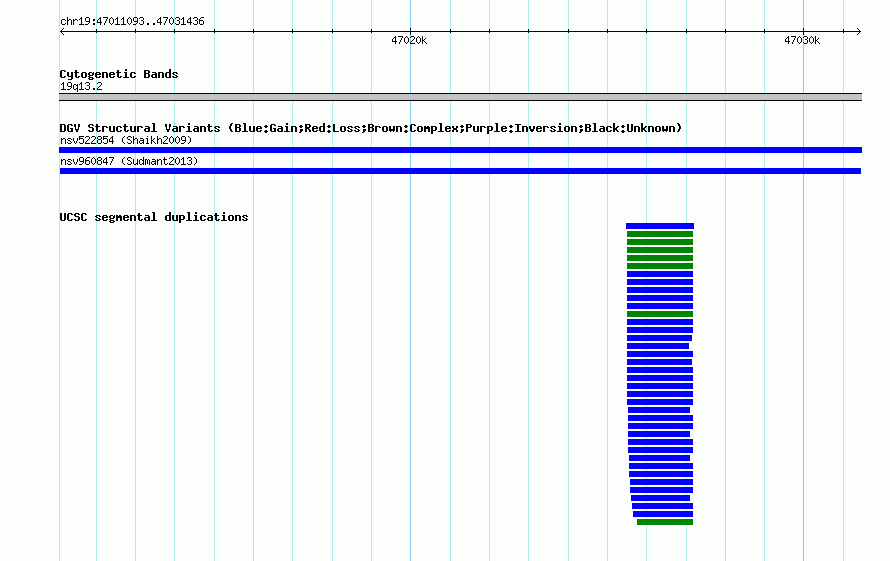Click the topmost blue segmental duplication bar

click(660, 226)
